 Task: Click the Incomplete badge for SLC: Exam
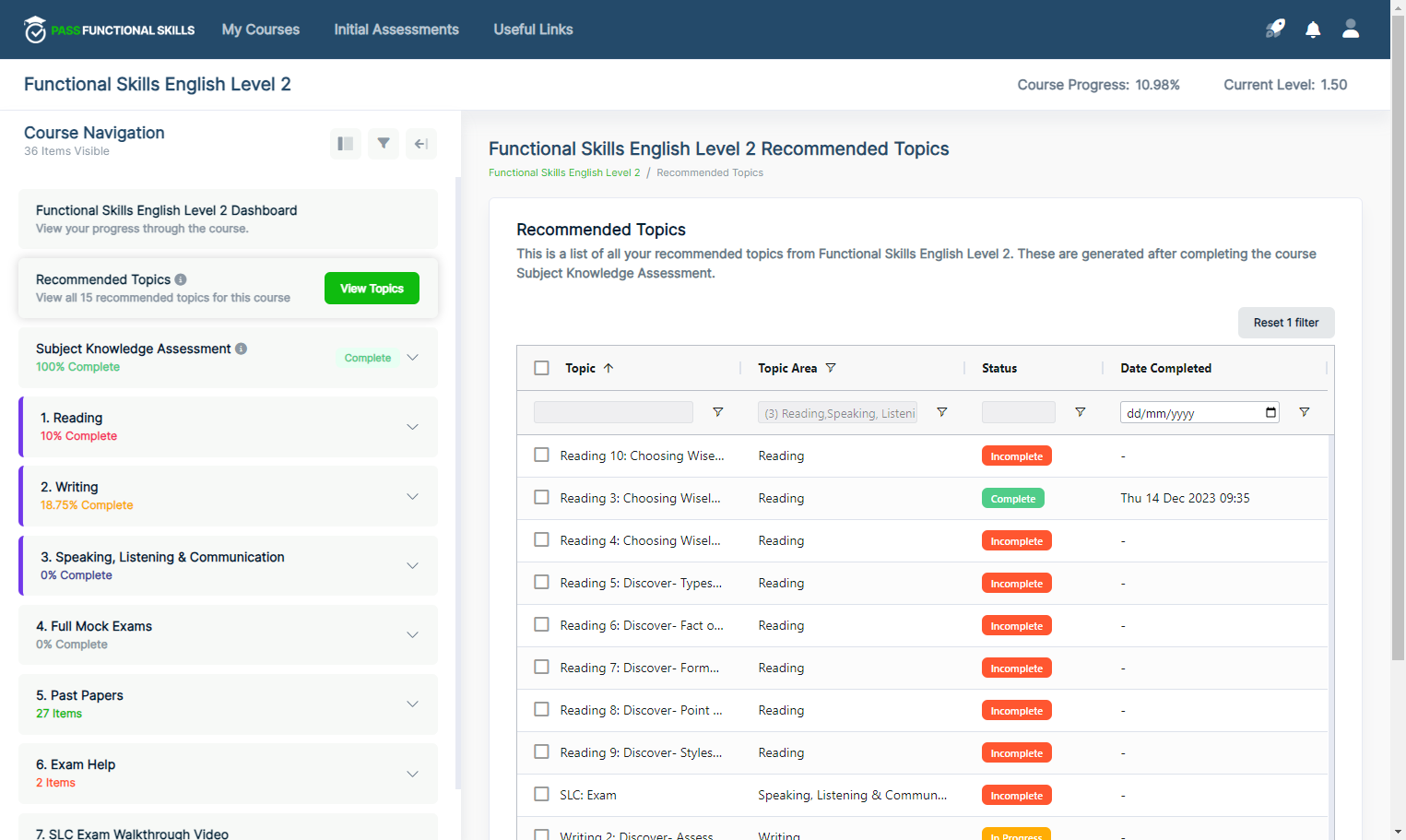tap(1016, 795)
